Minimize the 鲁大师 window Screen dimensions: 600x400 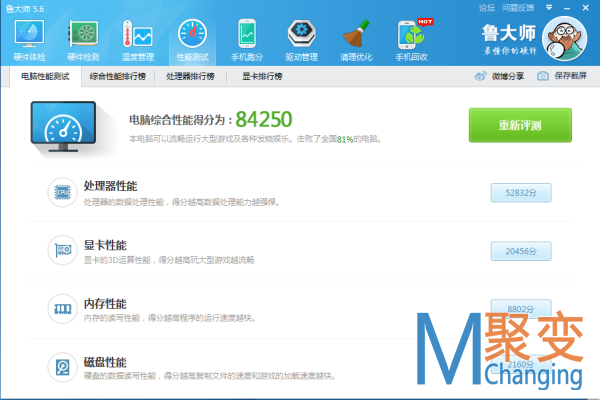[x=567, y=8]
